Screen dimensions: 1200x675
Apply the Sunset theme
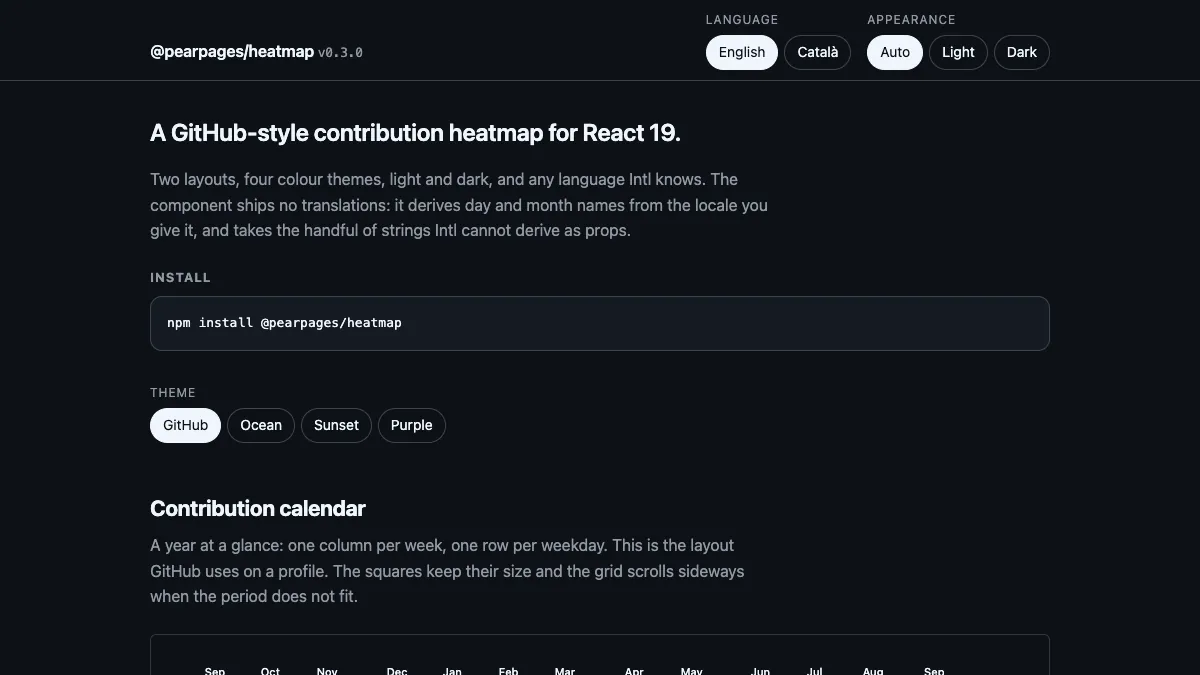[336, 425]
